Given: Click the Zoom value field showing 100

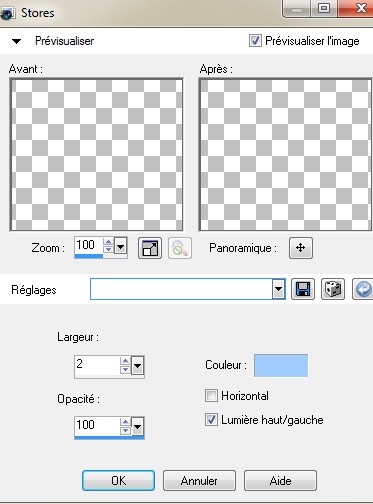Looking at the screenshot, I should 89,245.
